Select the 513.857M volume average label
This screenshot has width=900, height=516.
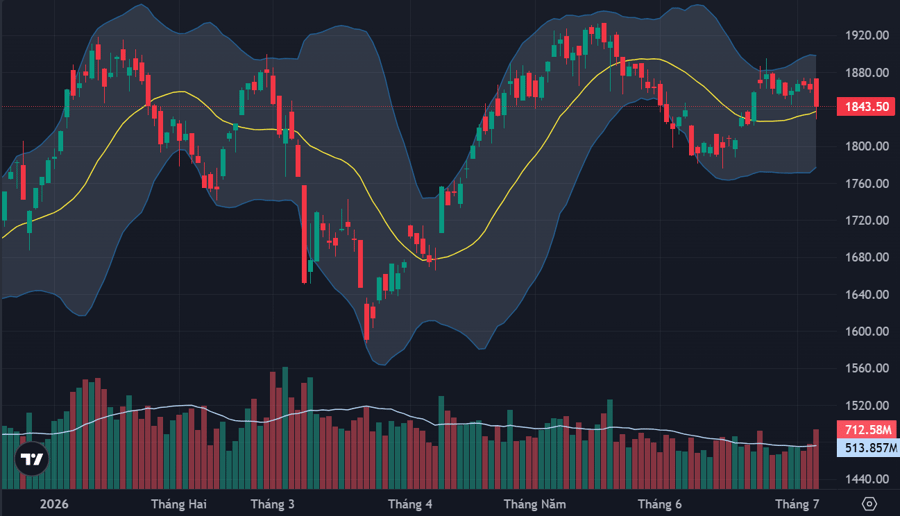[x=868, y=448]
